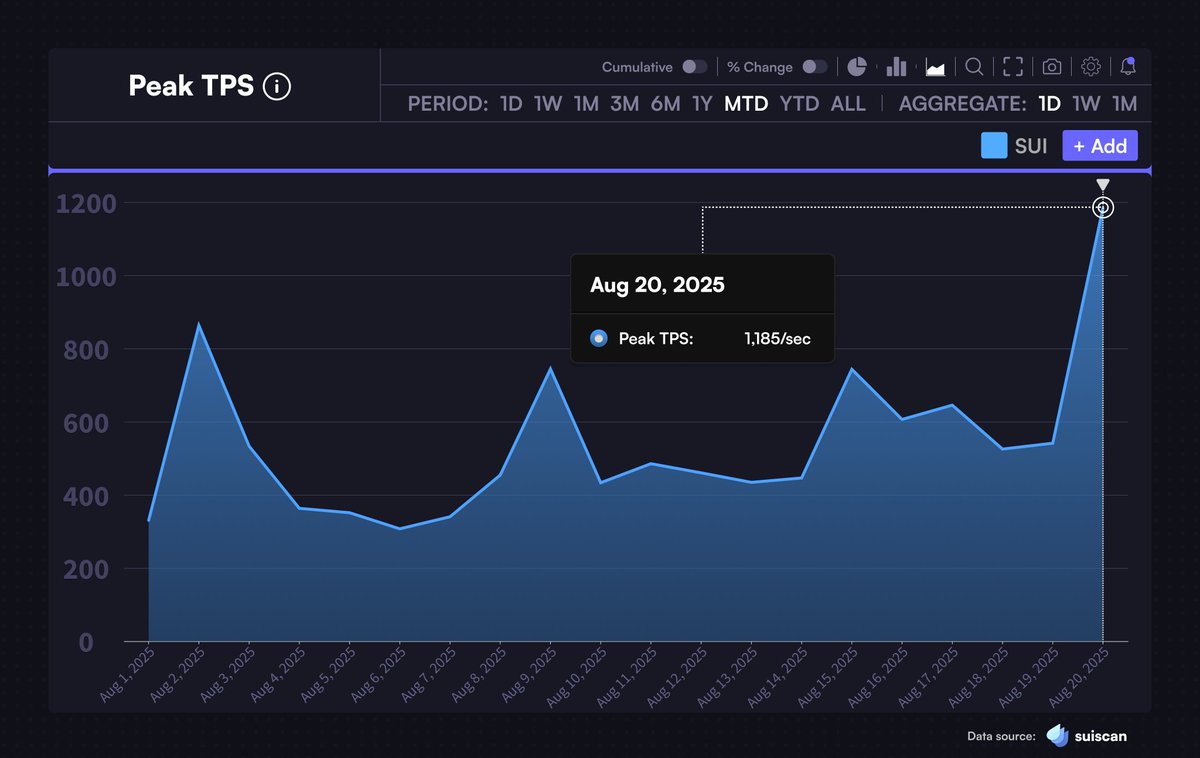
Task: Set period to 1Y
Action: 702,104
